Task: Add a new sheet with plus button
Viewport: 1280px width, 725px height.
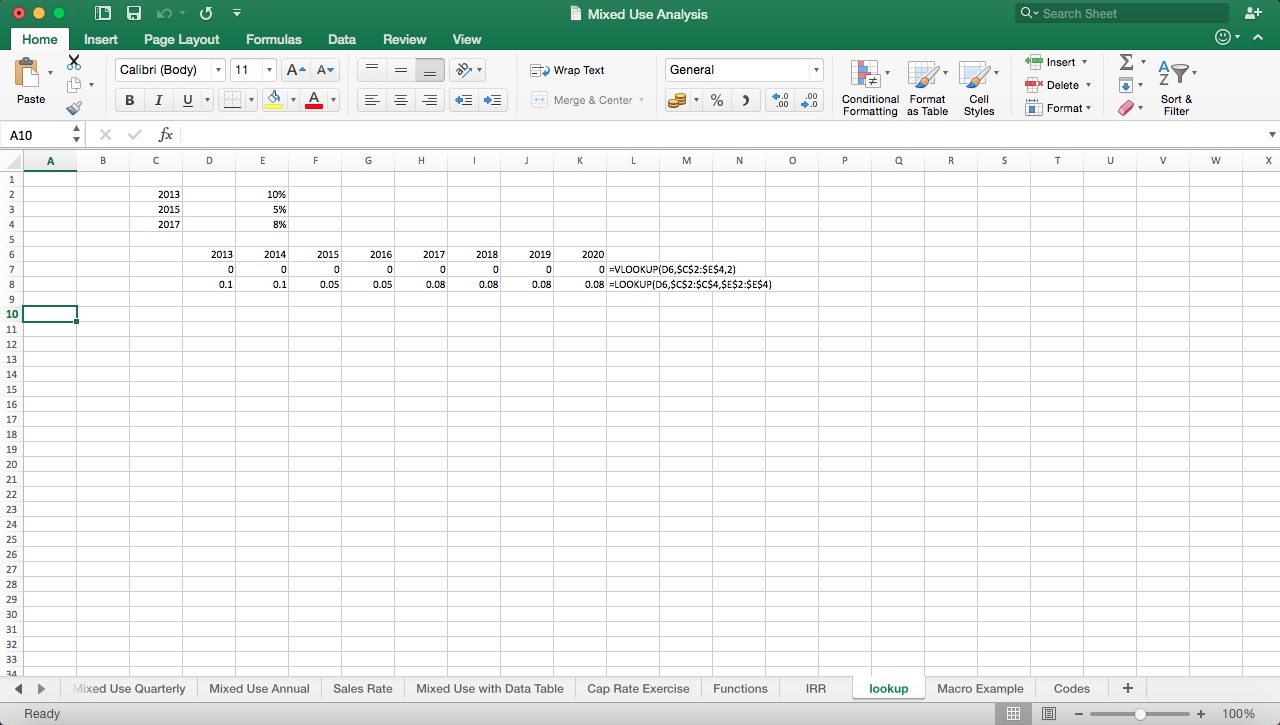Action: coord(1127,688)
